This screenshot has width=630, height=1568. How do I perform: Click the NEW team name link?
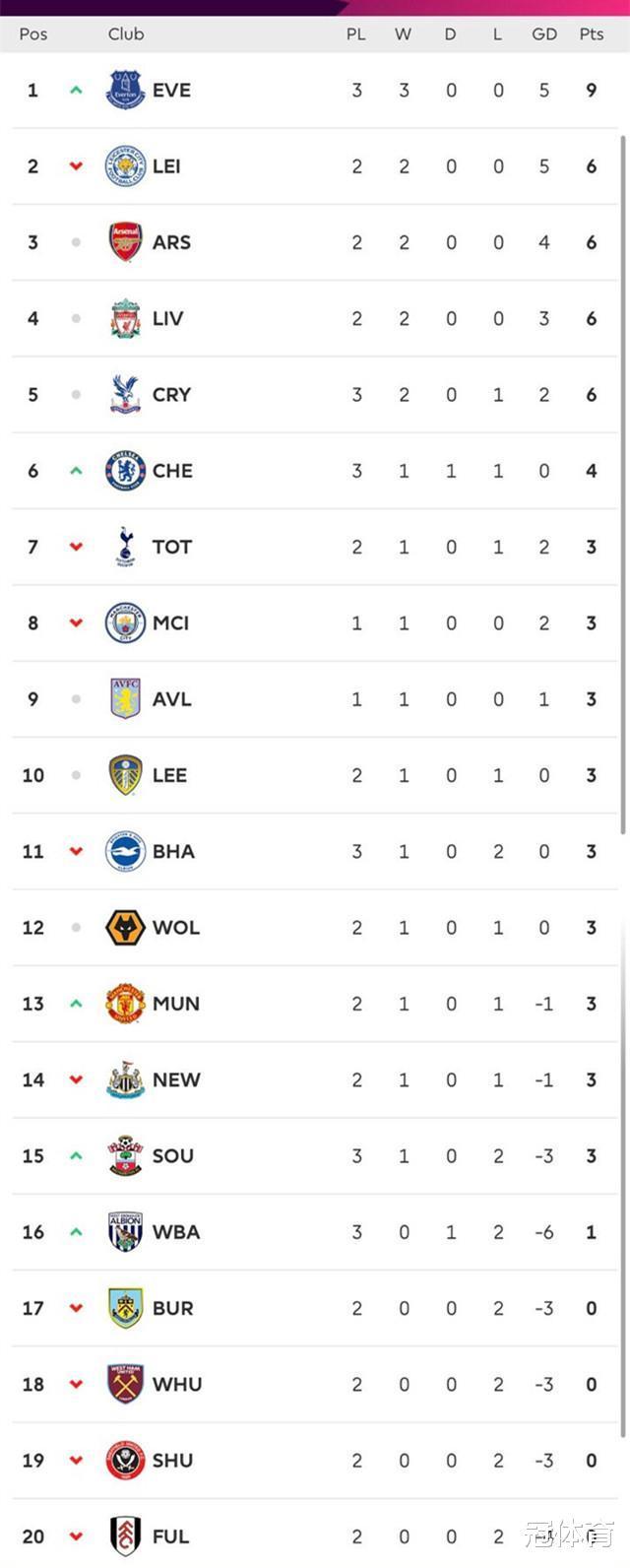pyautogui.click(x=176, y=1079)
